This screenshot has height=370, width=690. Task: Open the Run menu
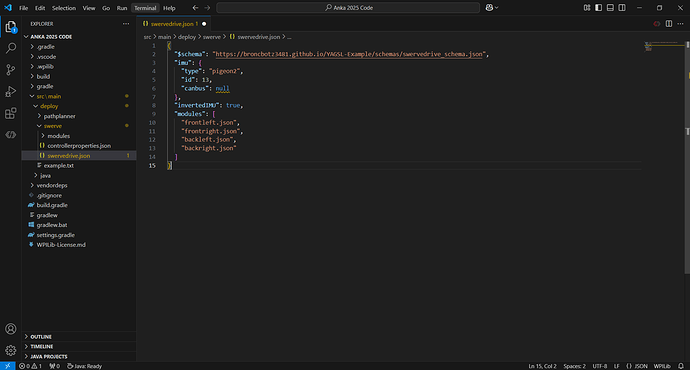tap(122, 8)
